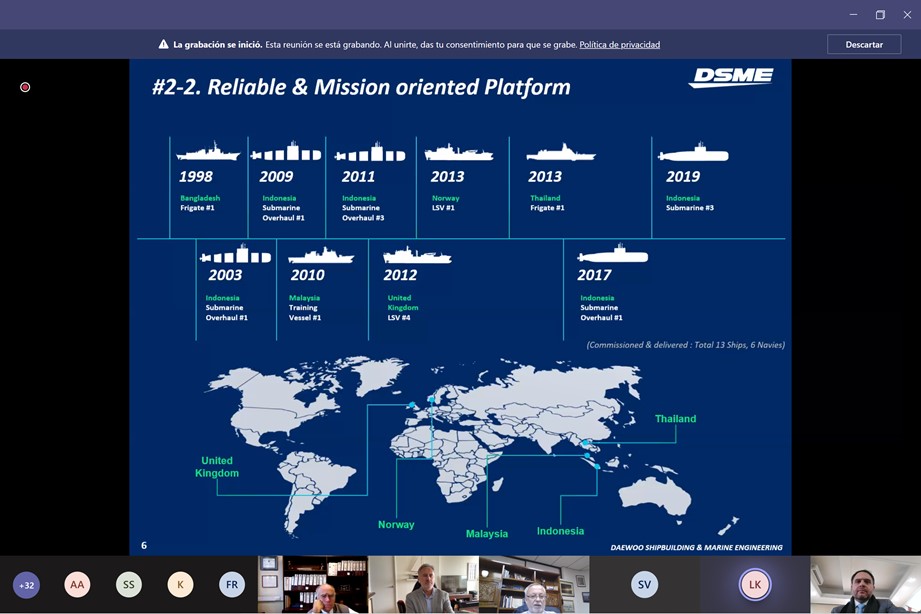This screenshot has height=614, width=921.
Task: Select the FR participant avatar
Action: point(232,585)
